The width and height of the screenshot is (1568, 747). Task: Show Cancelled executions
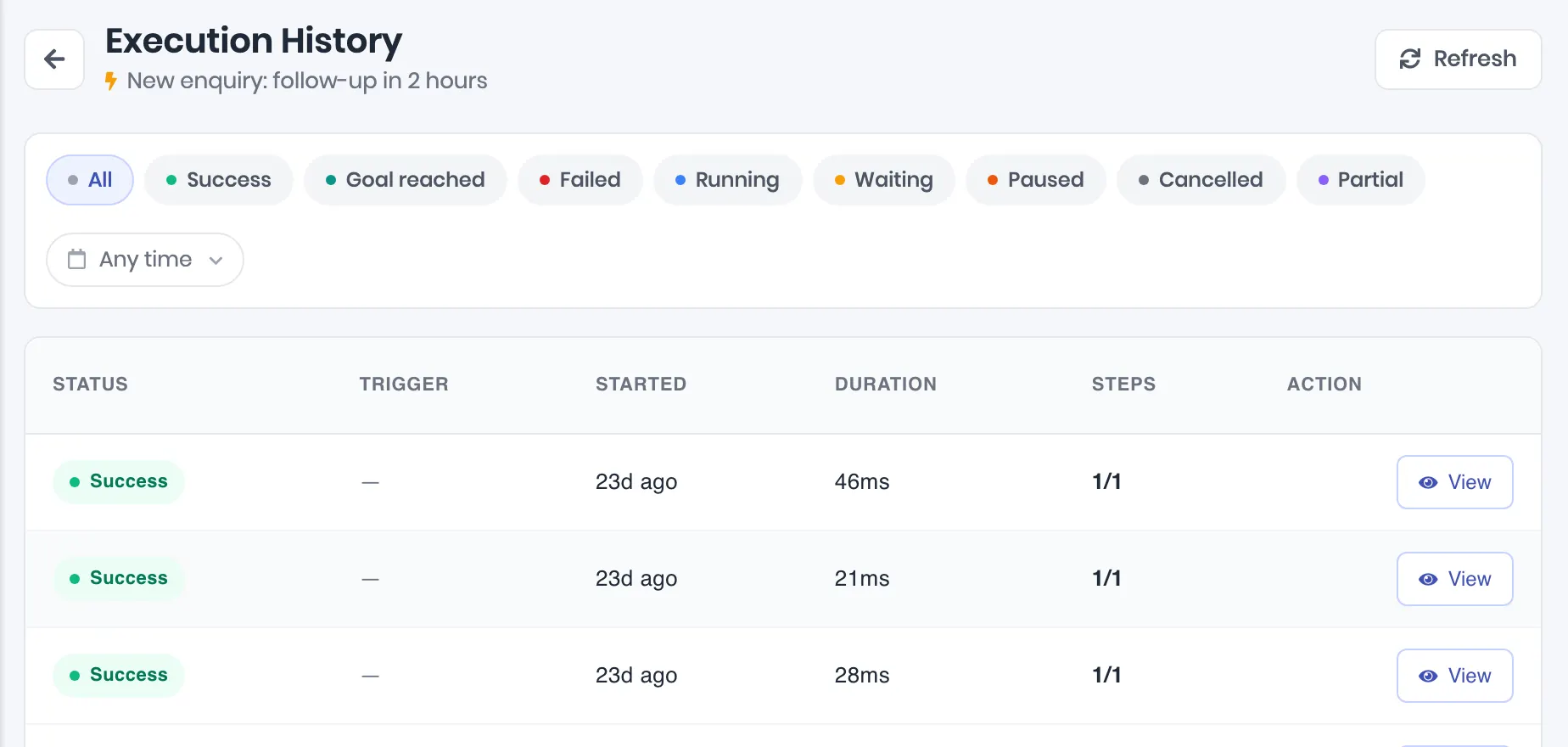pyautogui.click(x=1201, y=180)
